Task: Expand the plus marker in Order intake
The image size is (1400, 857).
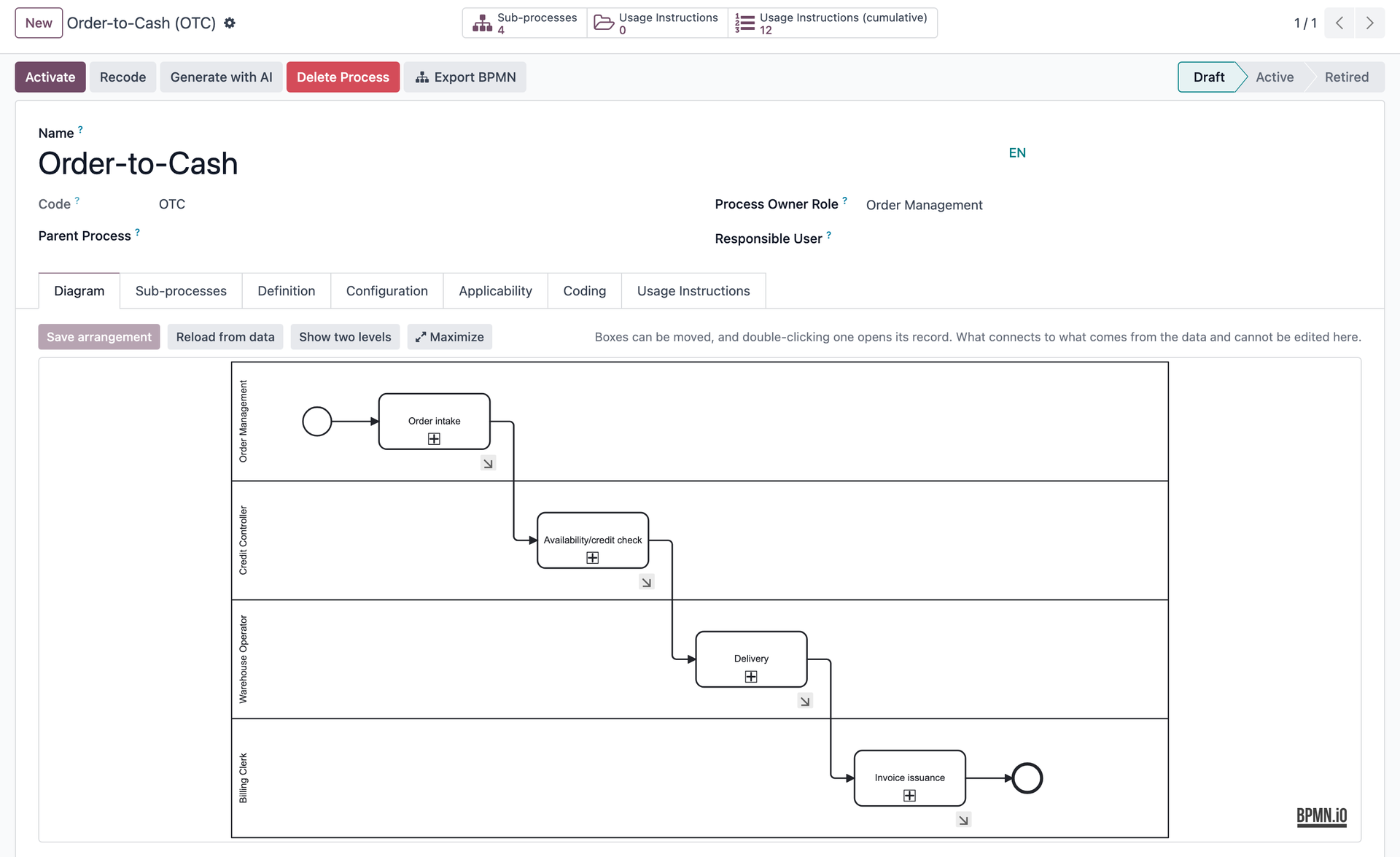Action: (x=434, y=438)
